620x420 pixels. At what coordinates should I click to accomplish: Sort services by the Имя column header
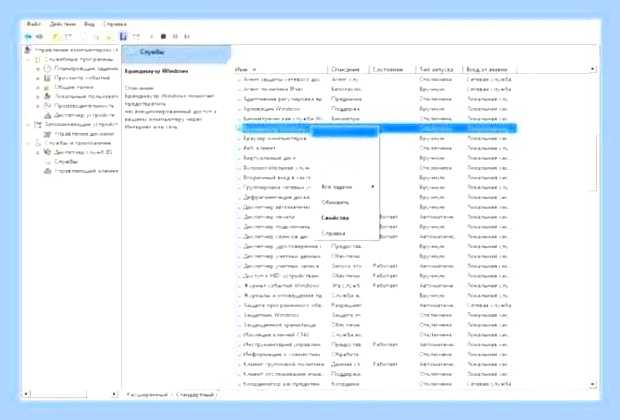280,69
